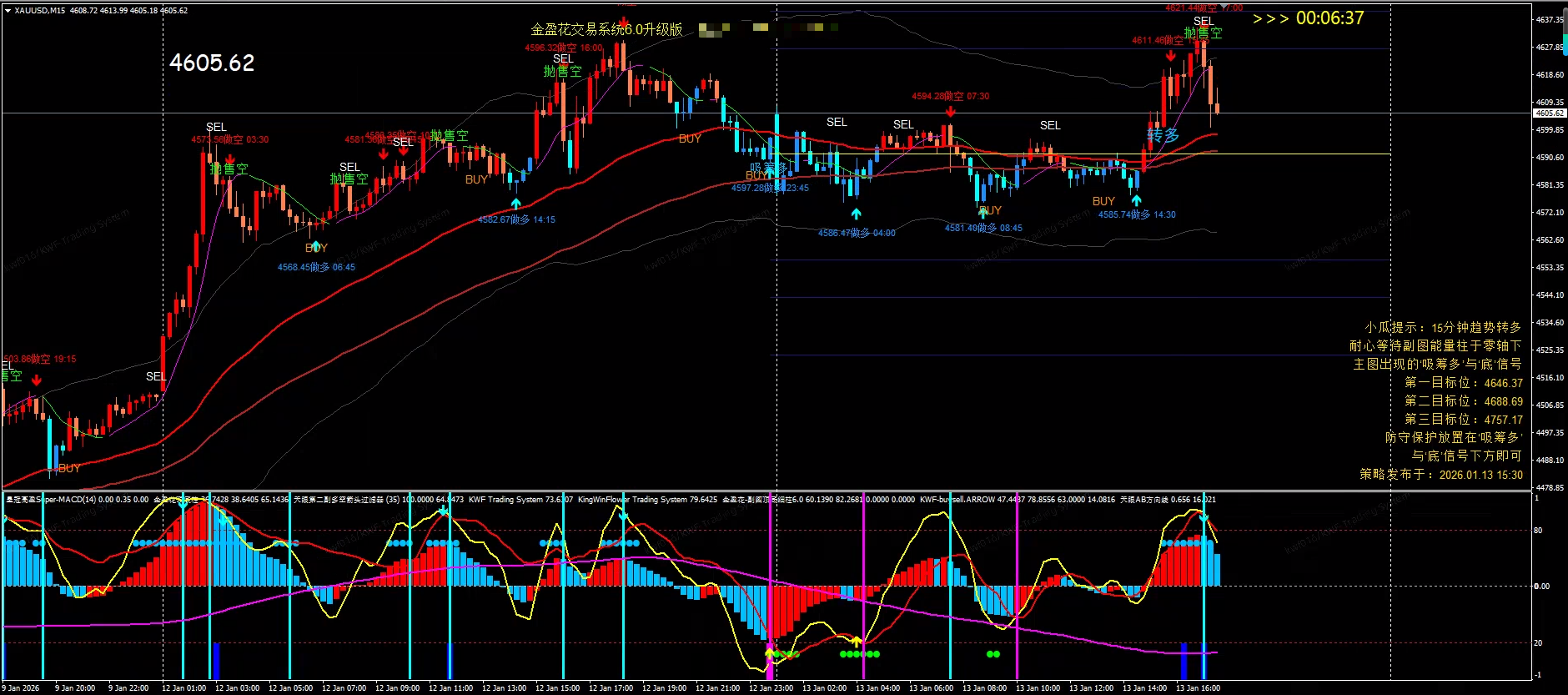
Task: Click the 12 Jan 01:00 label on time axis
Action: click(x=183, y=688)
